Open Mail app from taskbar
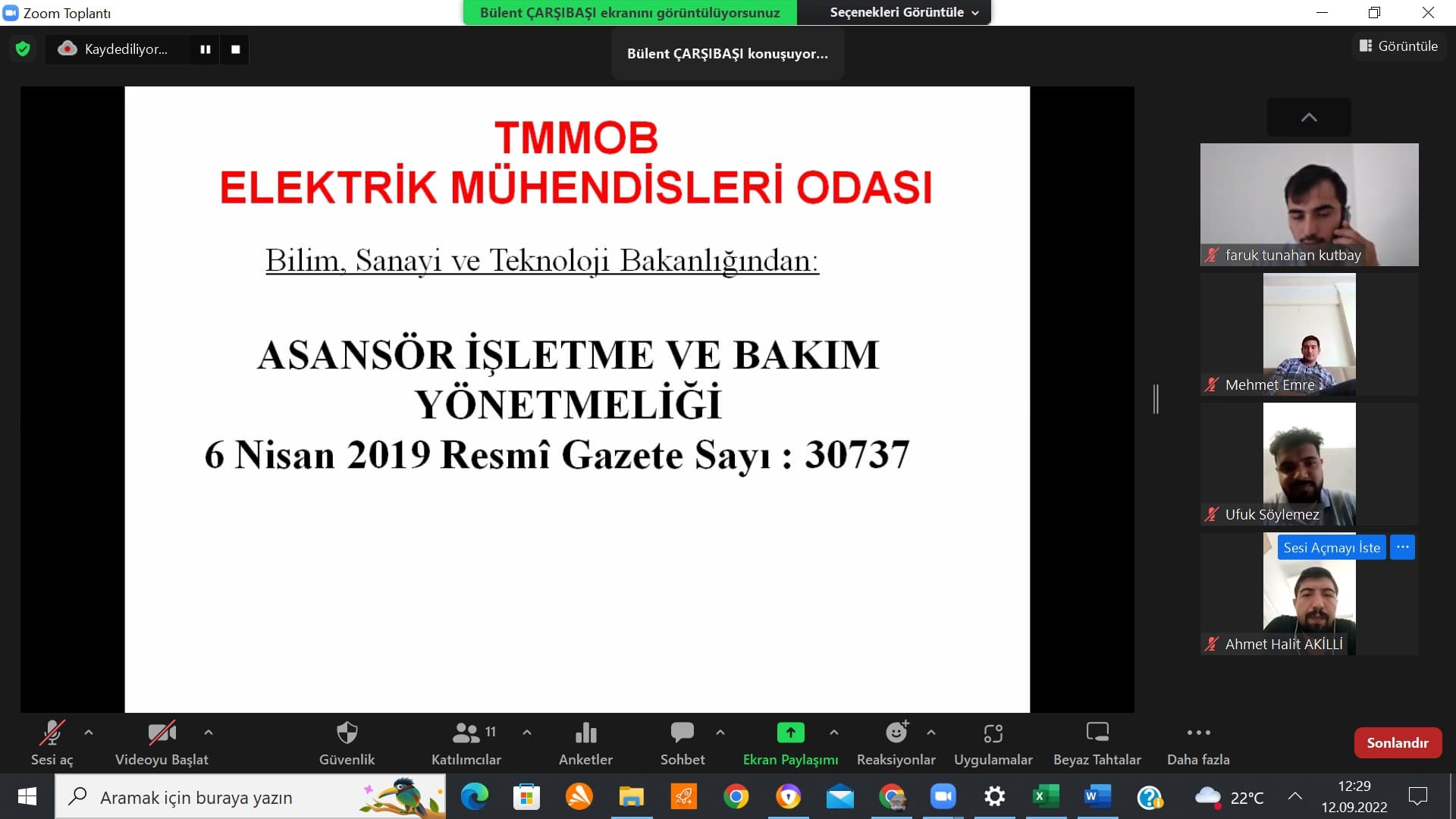This screenshot has height=819, width=1456. click(839, 797)
